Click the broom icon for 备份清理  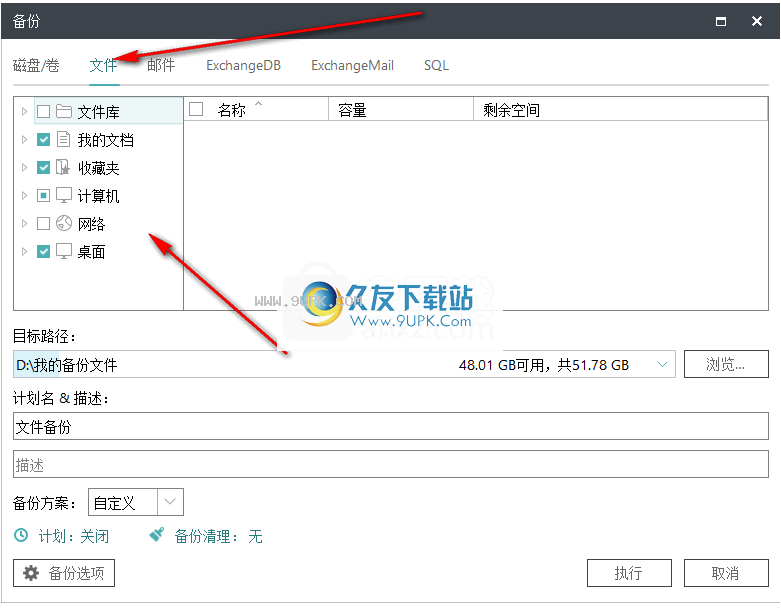pyautogui.click(x=156, y=535)
